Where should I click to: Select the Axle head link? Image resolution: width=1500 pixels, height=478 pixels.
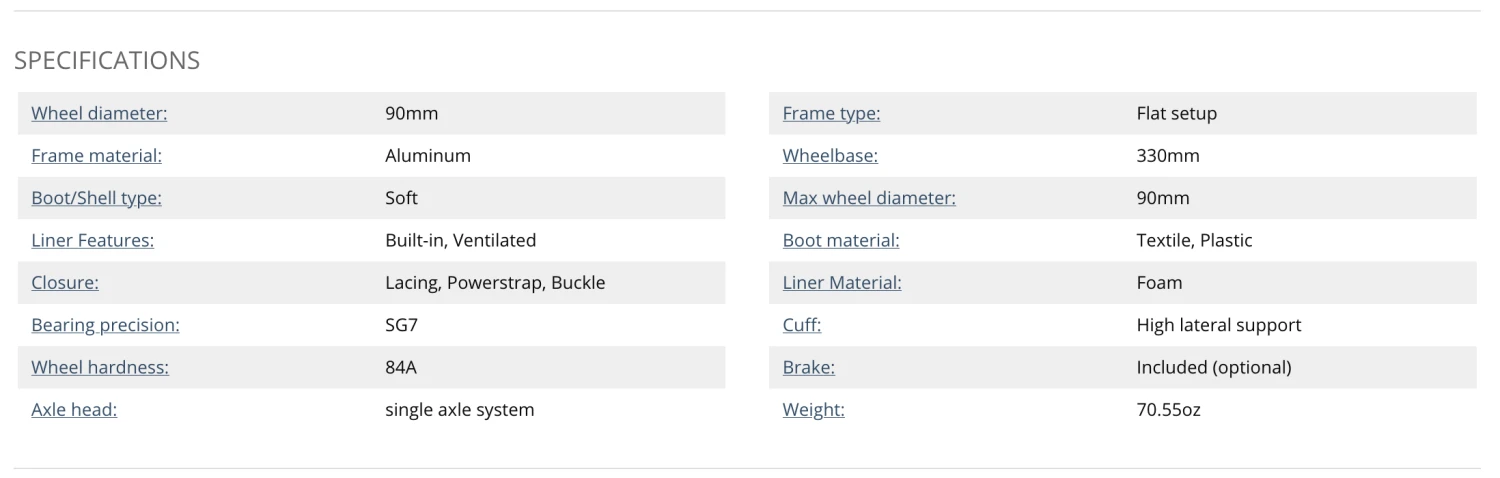click(74, 410)
